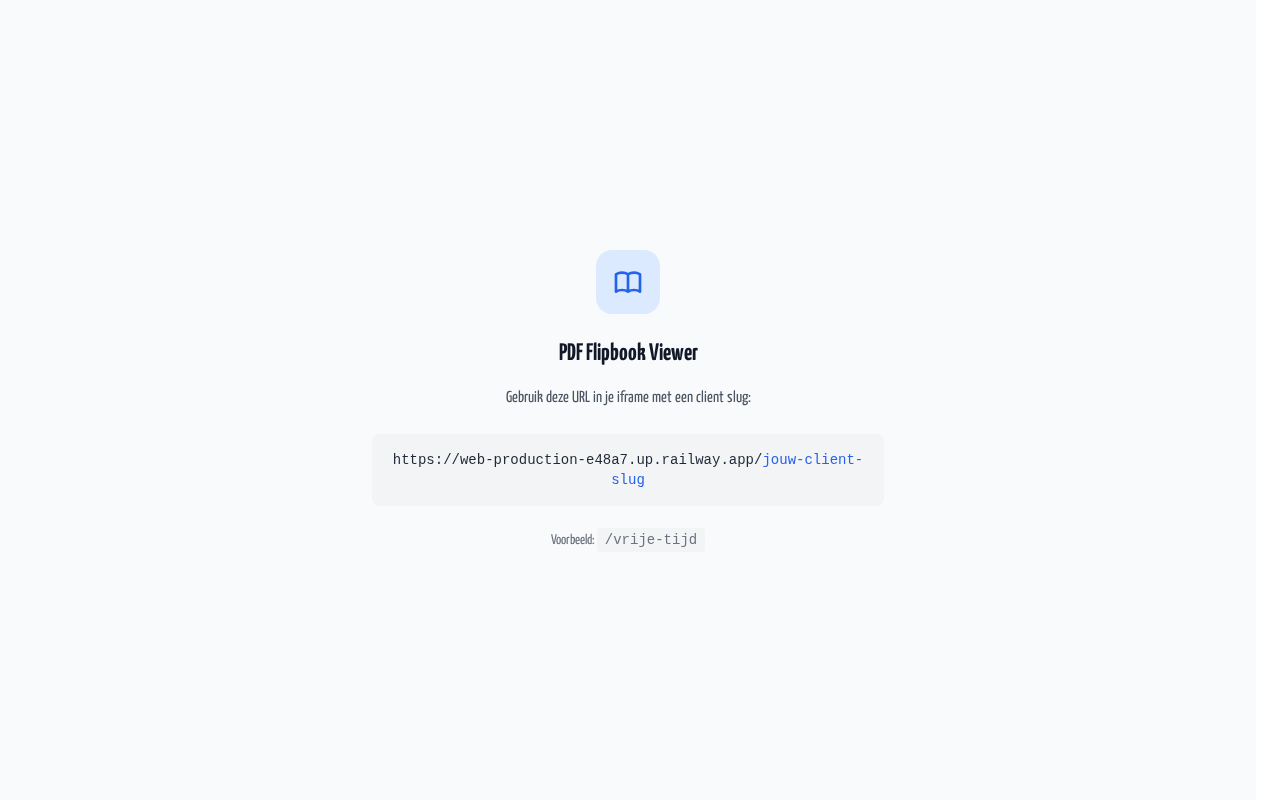Click the 'PDF' word in the heading
1280x800 pixels.
point(570,352)
